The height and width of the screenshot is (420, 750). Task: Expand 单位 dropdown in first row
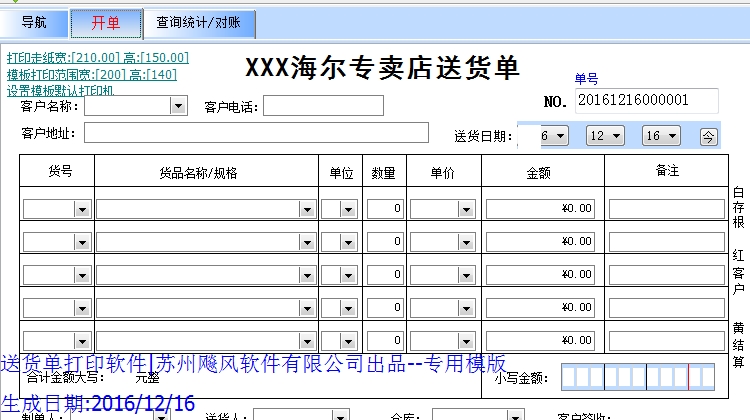(x=348, y=209)
